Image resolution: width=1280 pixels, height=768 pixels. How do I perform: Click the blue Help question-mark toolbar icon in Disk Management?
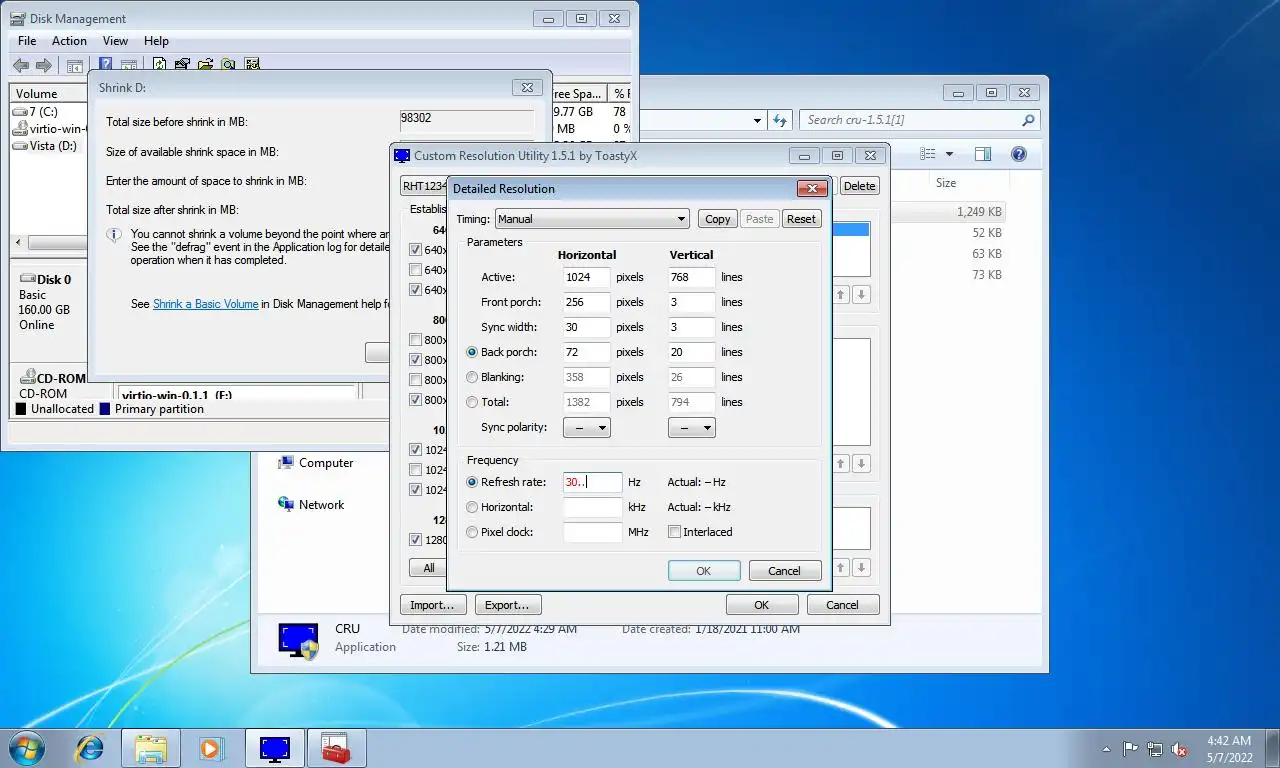105,65
